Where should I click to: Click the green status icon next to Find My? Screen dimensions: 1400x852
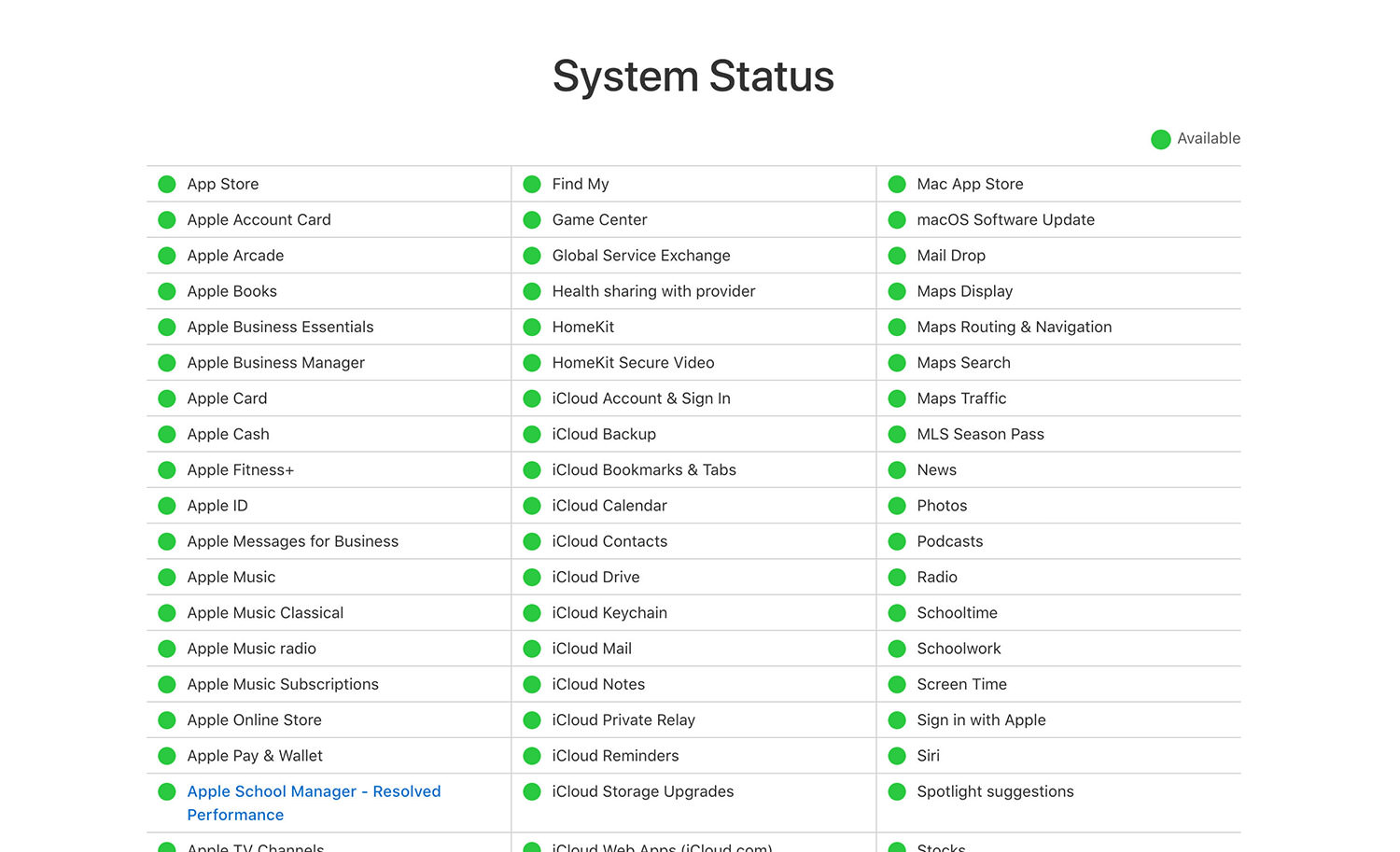tap(532, 184)
